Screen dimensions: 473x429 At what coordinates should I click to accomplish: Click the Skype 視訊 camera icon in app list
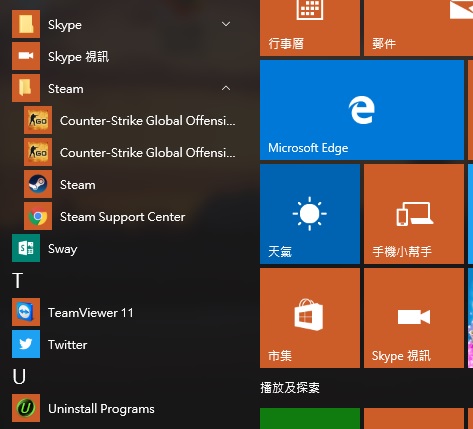coord(26,56)
